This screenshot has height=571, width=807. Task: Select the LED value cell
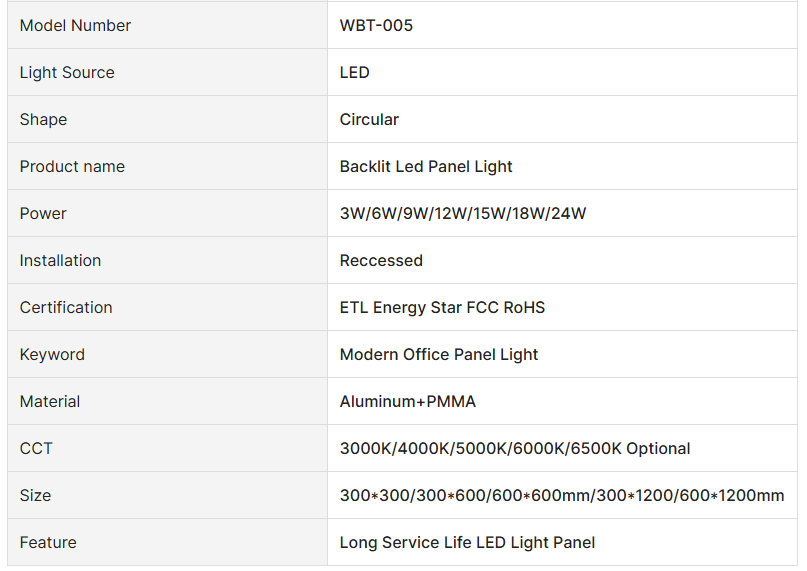tap(355, 72)
